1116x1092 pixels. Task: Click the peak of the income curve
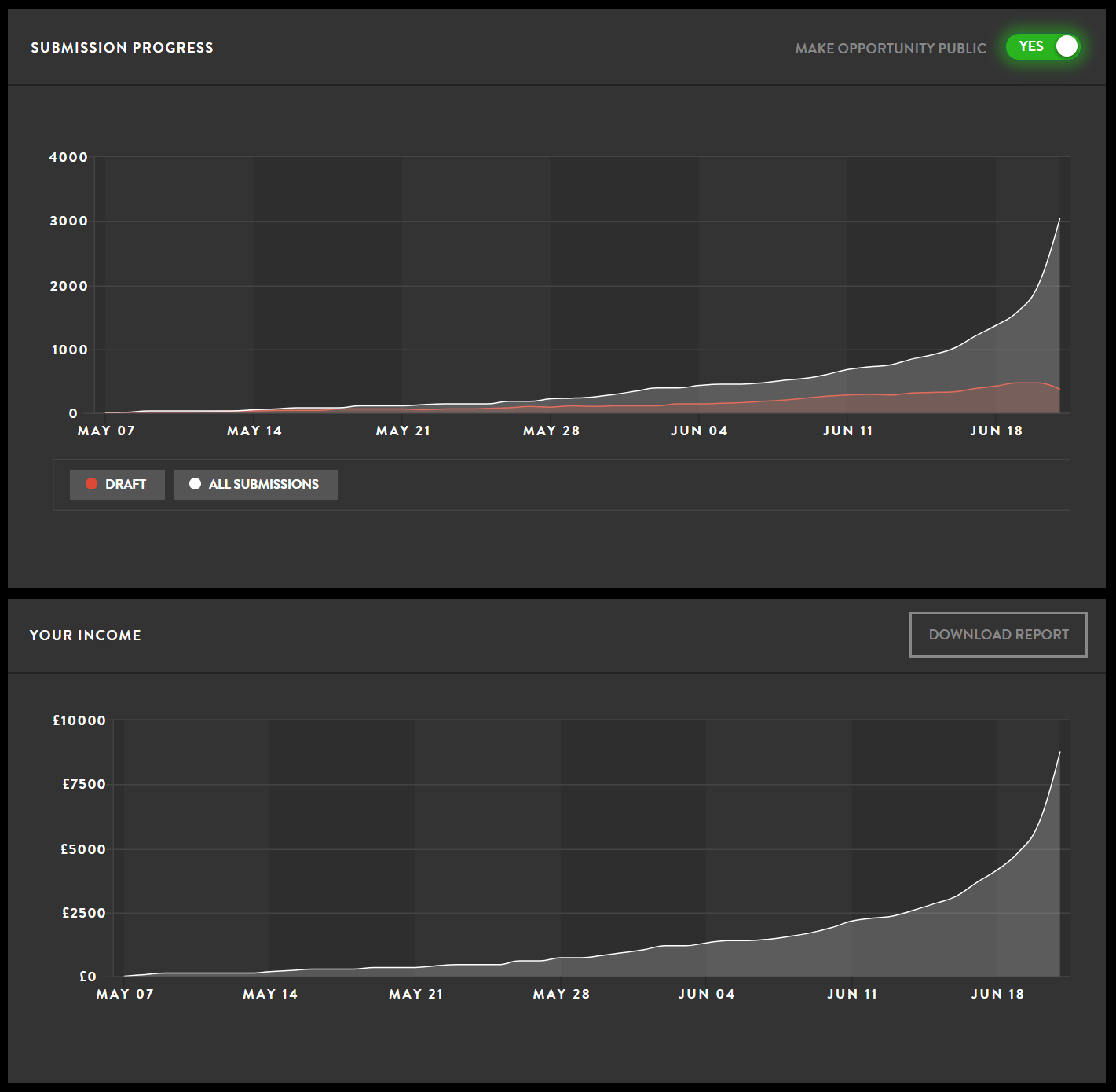1059,753
